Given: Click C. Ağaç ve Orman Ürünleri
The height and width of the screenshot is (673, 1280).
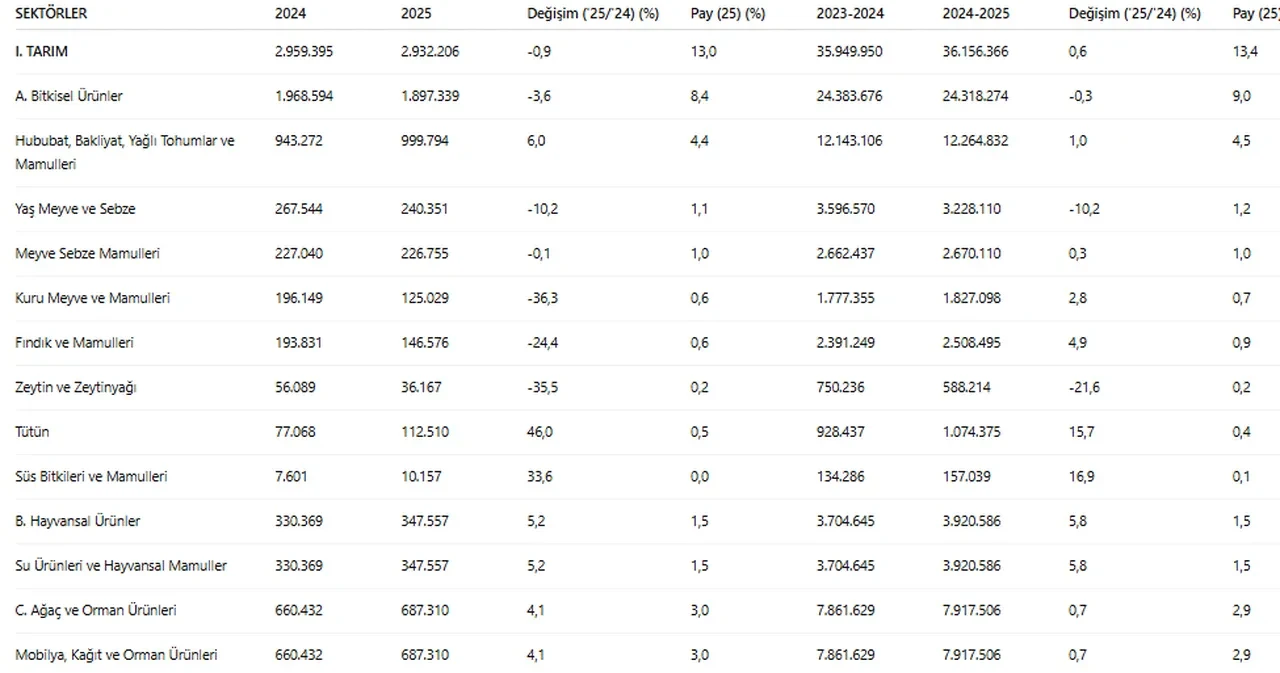Looking at the screenshot, I should tap(96, 610).
